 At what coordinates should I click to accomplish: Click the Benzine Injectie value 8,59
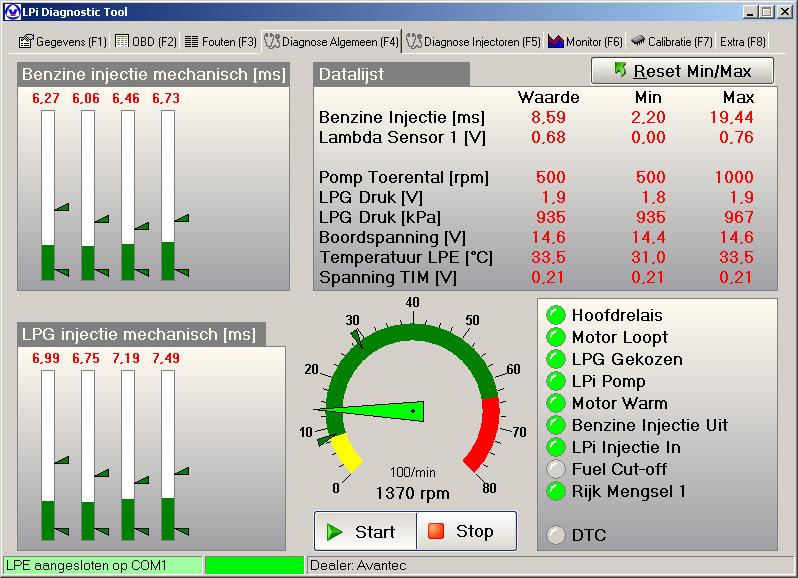pyautogui.click(x=548, y=117)
